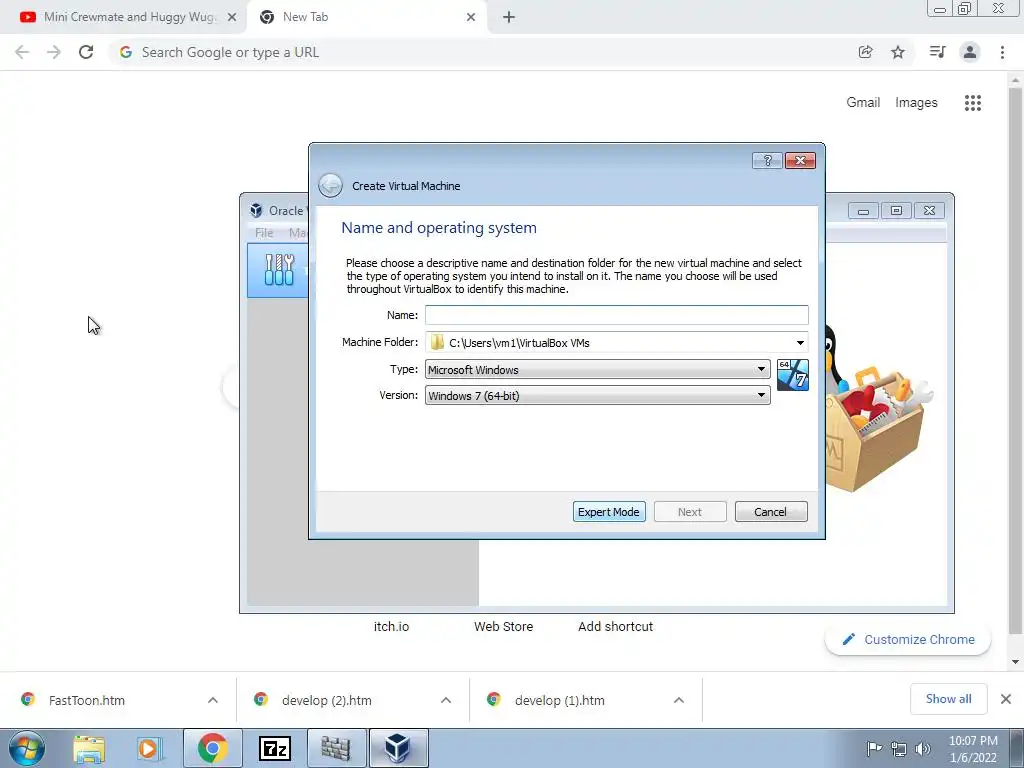Cancel the Create Virtual Machine dialog
This screenshot has height=768, width=1024.
point(771,512)
